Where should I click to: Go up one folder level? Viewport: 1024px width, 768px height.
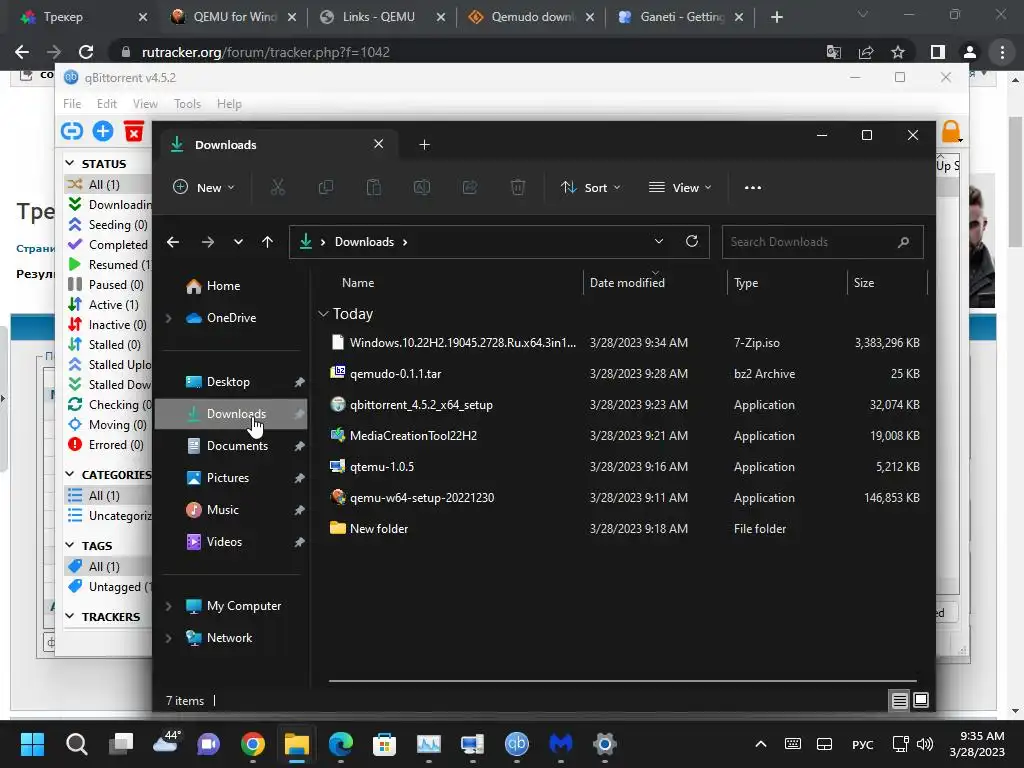coord(267,242)
